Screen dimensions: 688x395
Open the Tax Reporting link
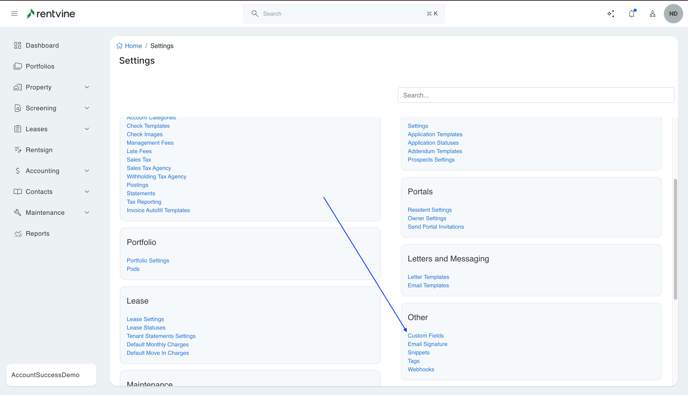[144, 202]
